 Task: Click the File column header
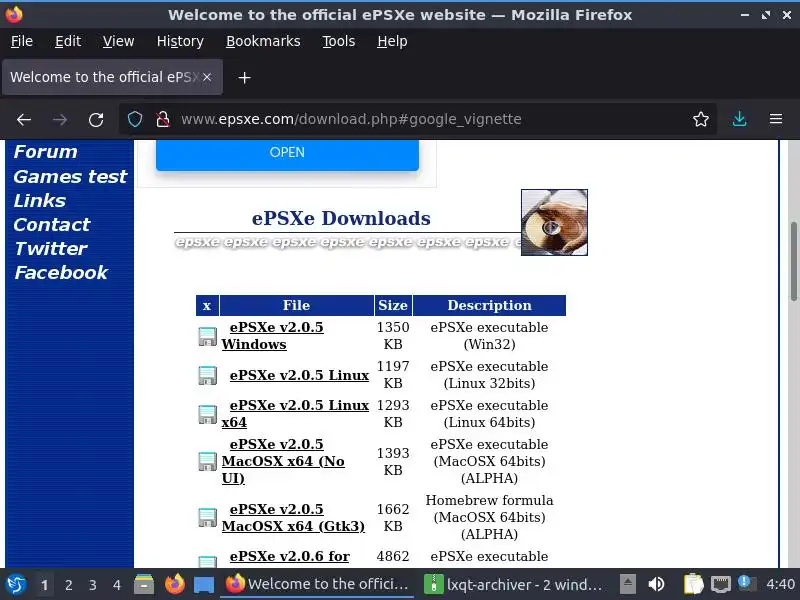(296, 305)
